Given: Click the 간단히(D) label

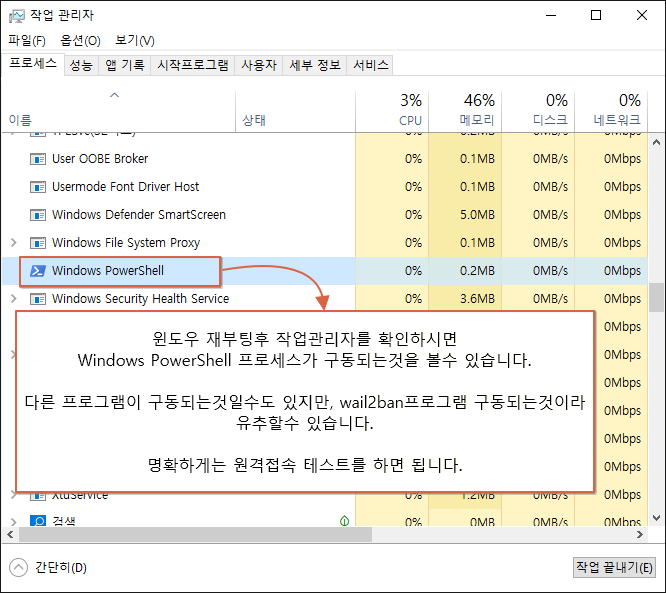Looking at the screenshot, I should coord(61,568).
